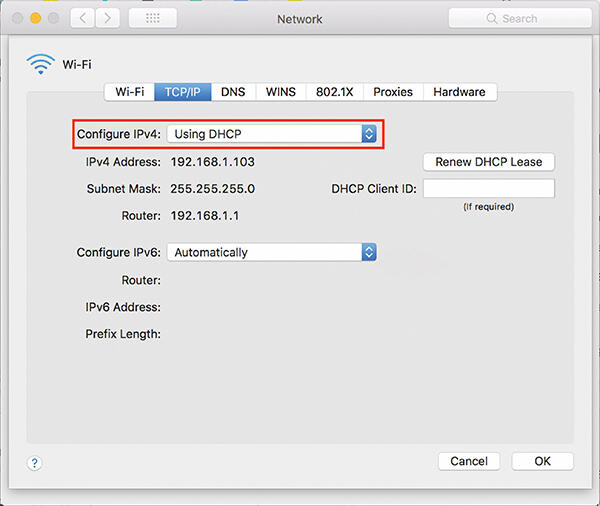This screenshot has height=506, width=600.
Task: Open the show-all grid icon
Action: 153,19
